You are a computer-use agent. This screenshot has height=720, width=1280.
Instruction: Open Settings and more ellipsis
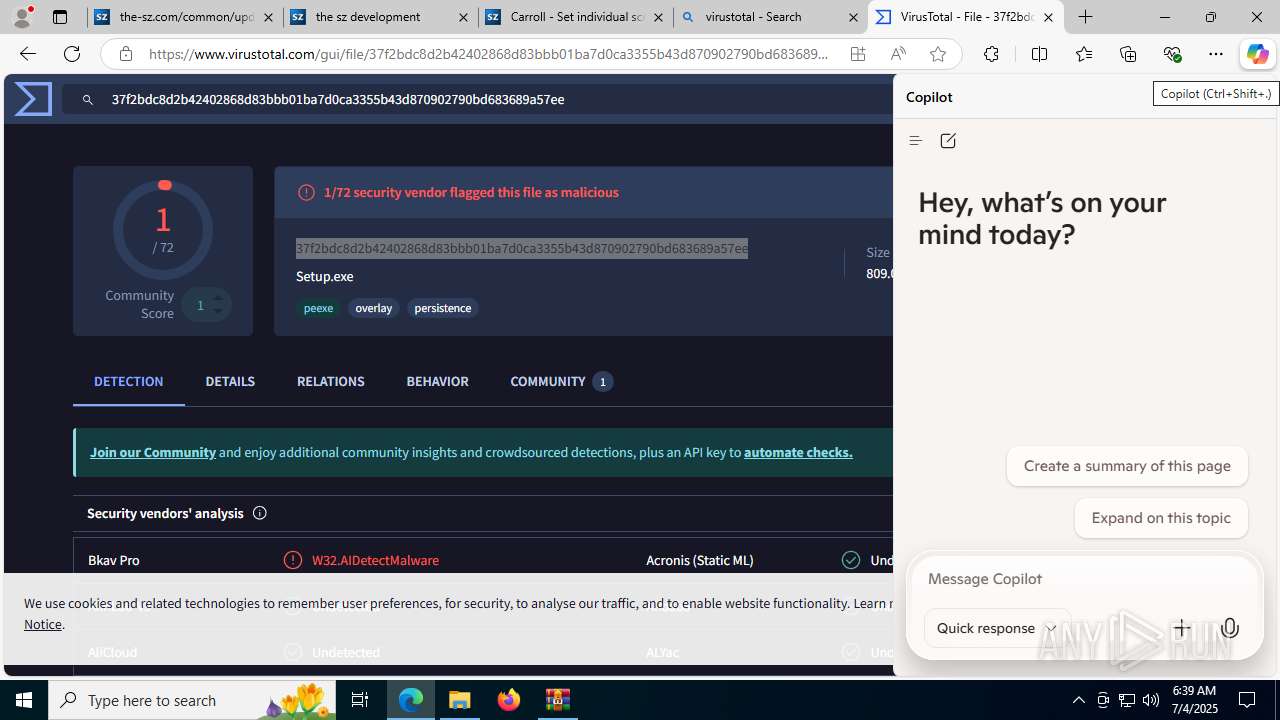tap(1216, 54)
